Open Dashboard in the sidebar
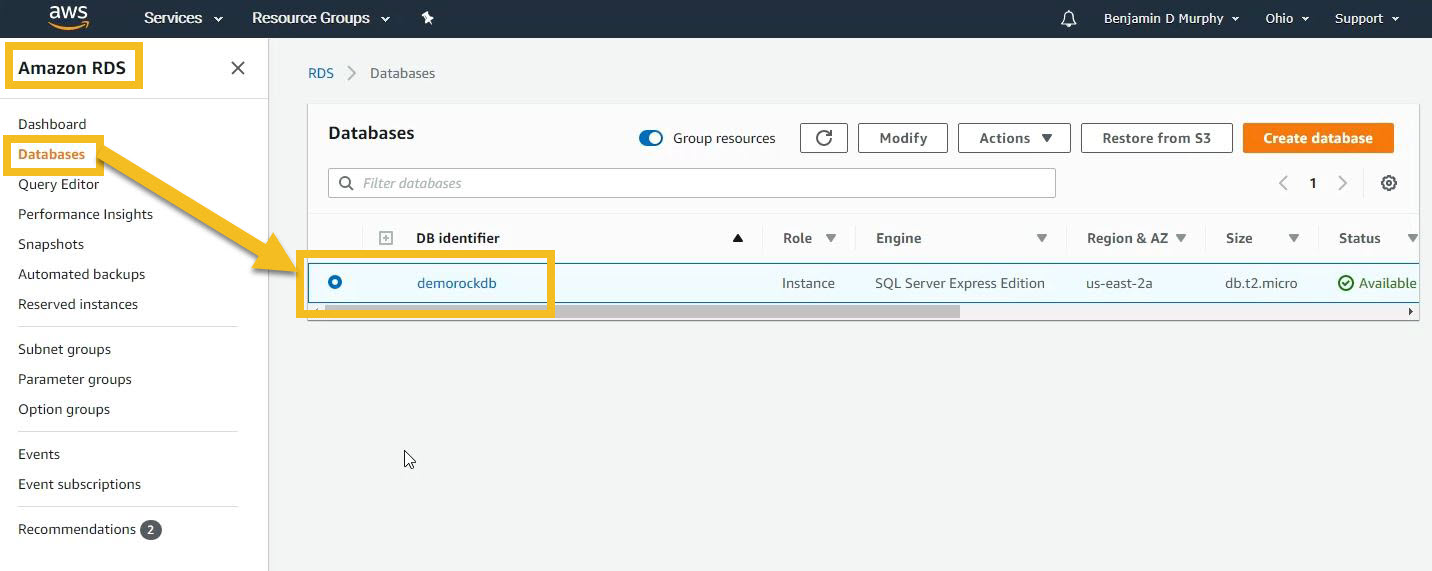The height and width of the screenshot is (571, 1432). [52, 124]
